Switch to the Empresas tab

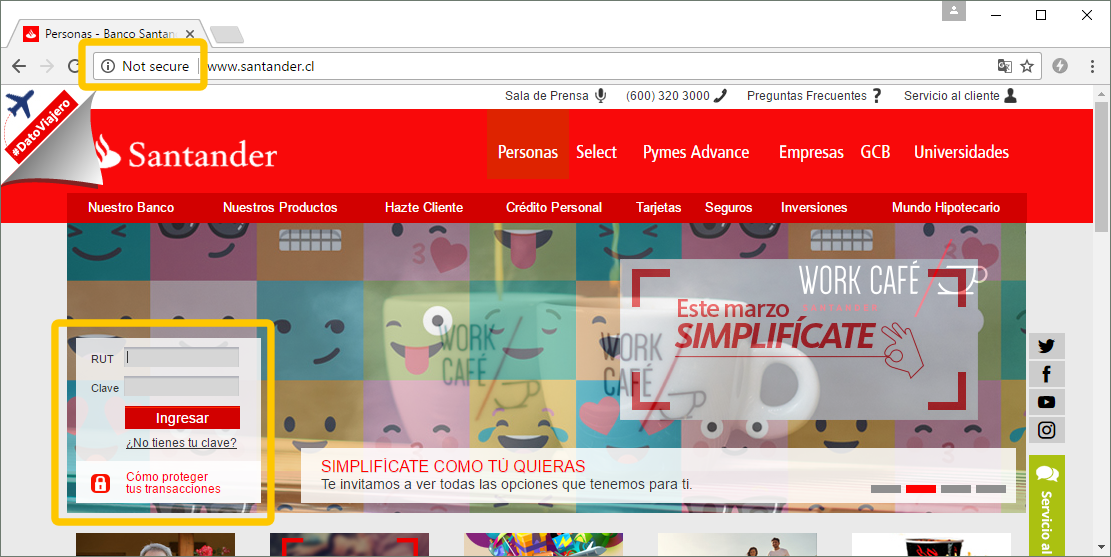click(x=811, y=152)
